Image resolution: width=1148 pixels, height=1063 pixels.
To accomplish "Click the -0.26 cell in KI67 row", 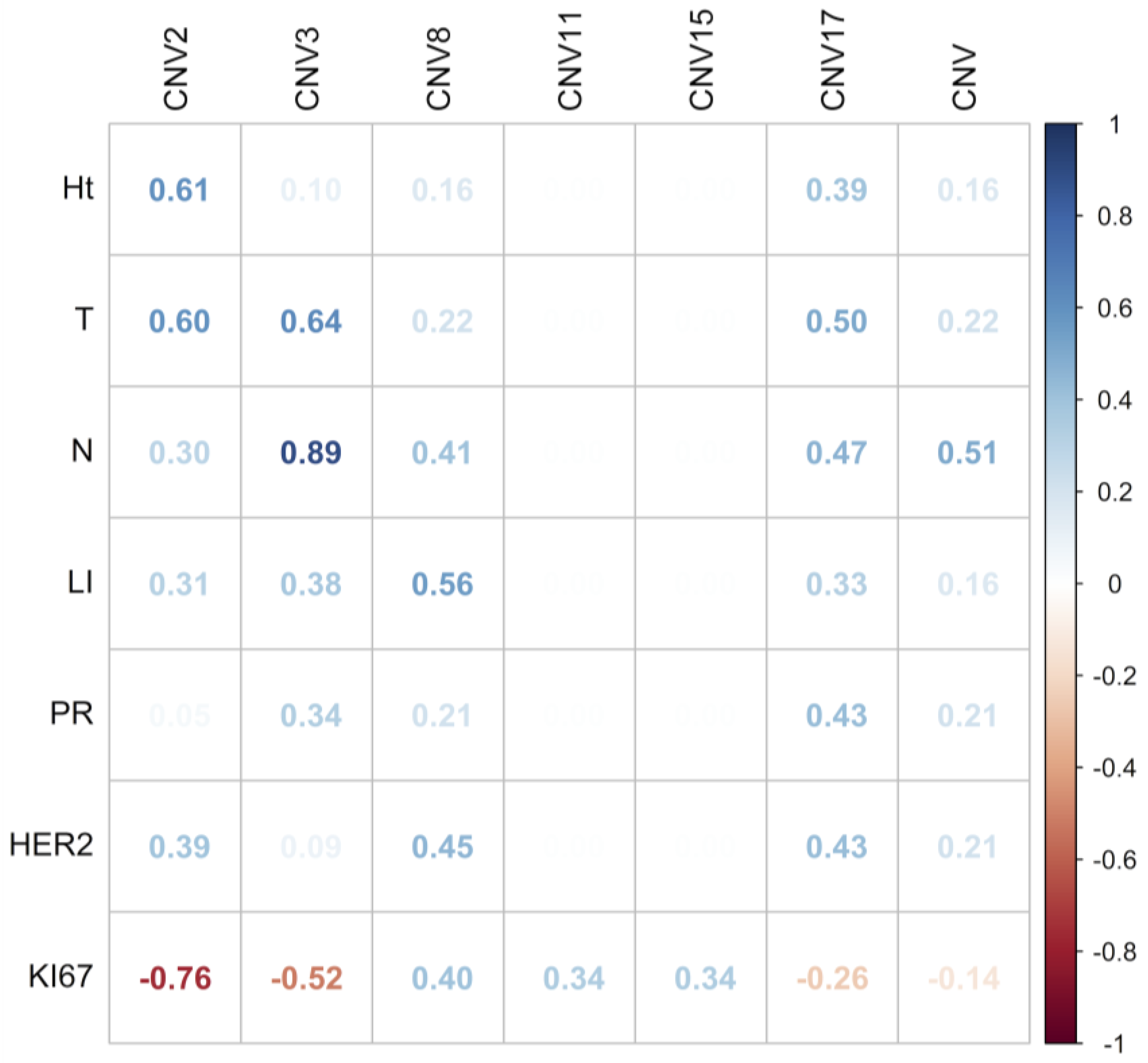I will pyautogui.click(x=832, y=979).
